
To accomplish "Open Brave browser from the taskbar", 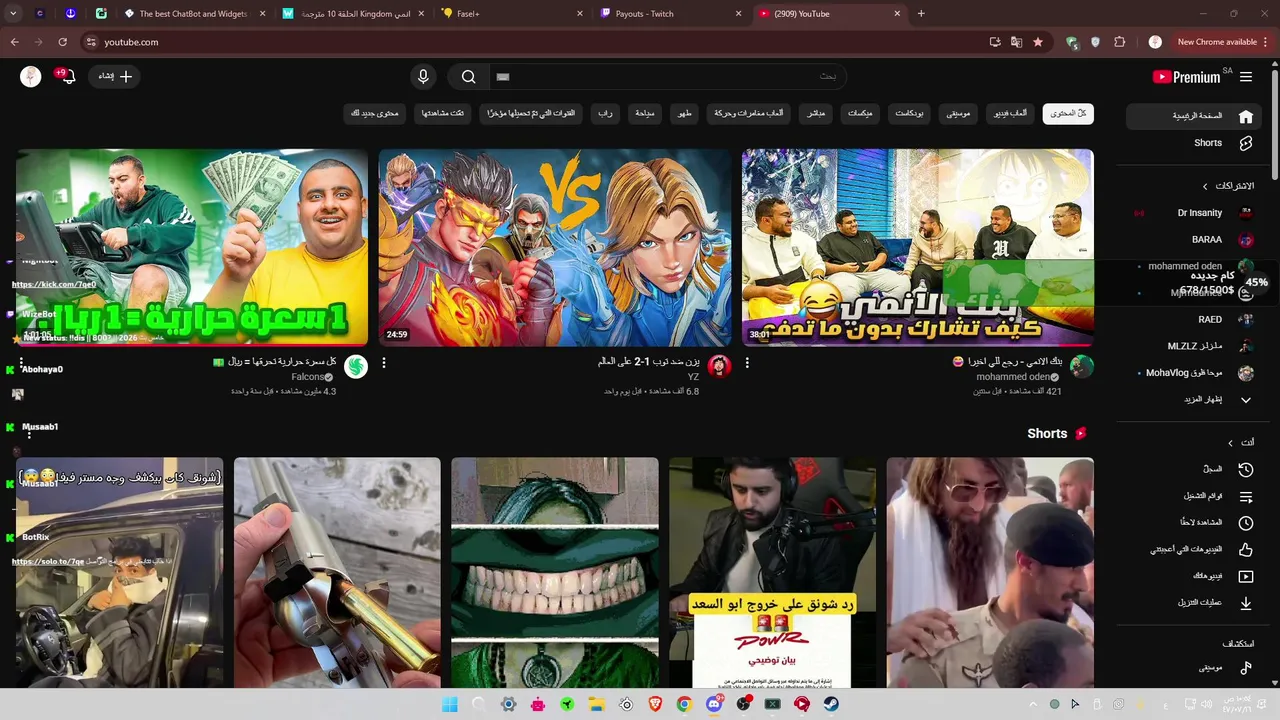I will 655,704.
